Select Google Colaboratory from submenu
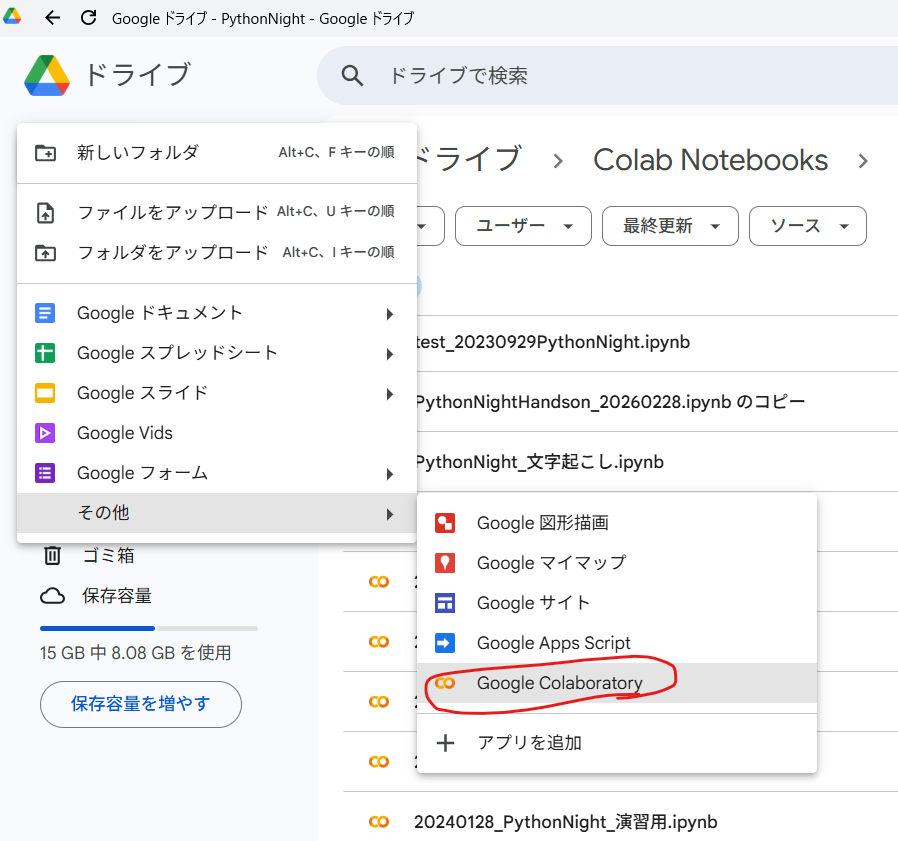This screenshot has width=898, height=841. [617, 683]
